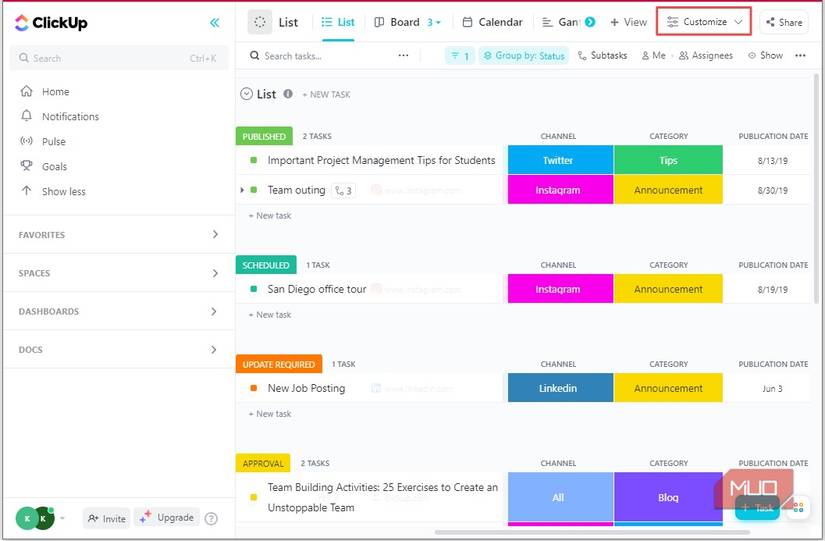
Task: Click the list avatar icon beside List title
Action: [x=260, y=22]
